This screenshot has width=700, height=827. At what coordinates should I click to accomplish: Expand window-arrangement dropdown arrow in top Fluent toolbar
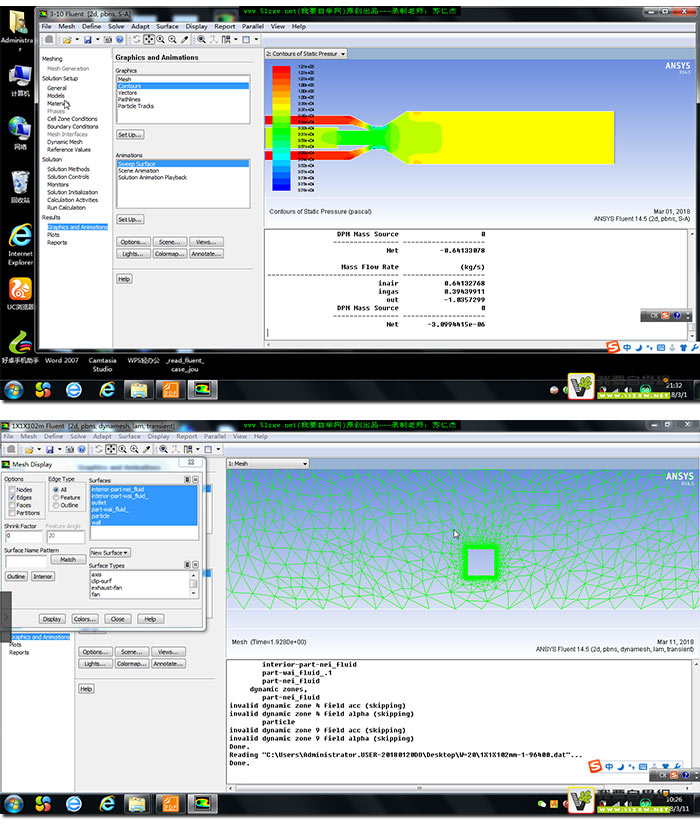pyautogui.click(x=256, y=40)
